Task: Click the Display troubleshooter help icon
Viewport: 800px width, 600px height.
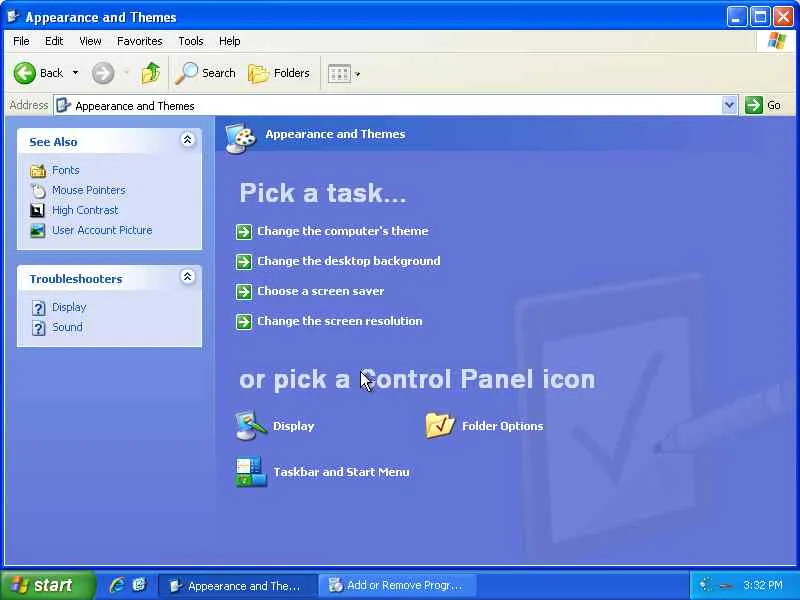Action: 38,308
